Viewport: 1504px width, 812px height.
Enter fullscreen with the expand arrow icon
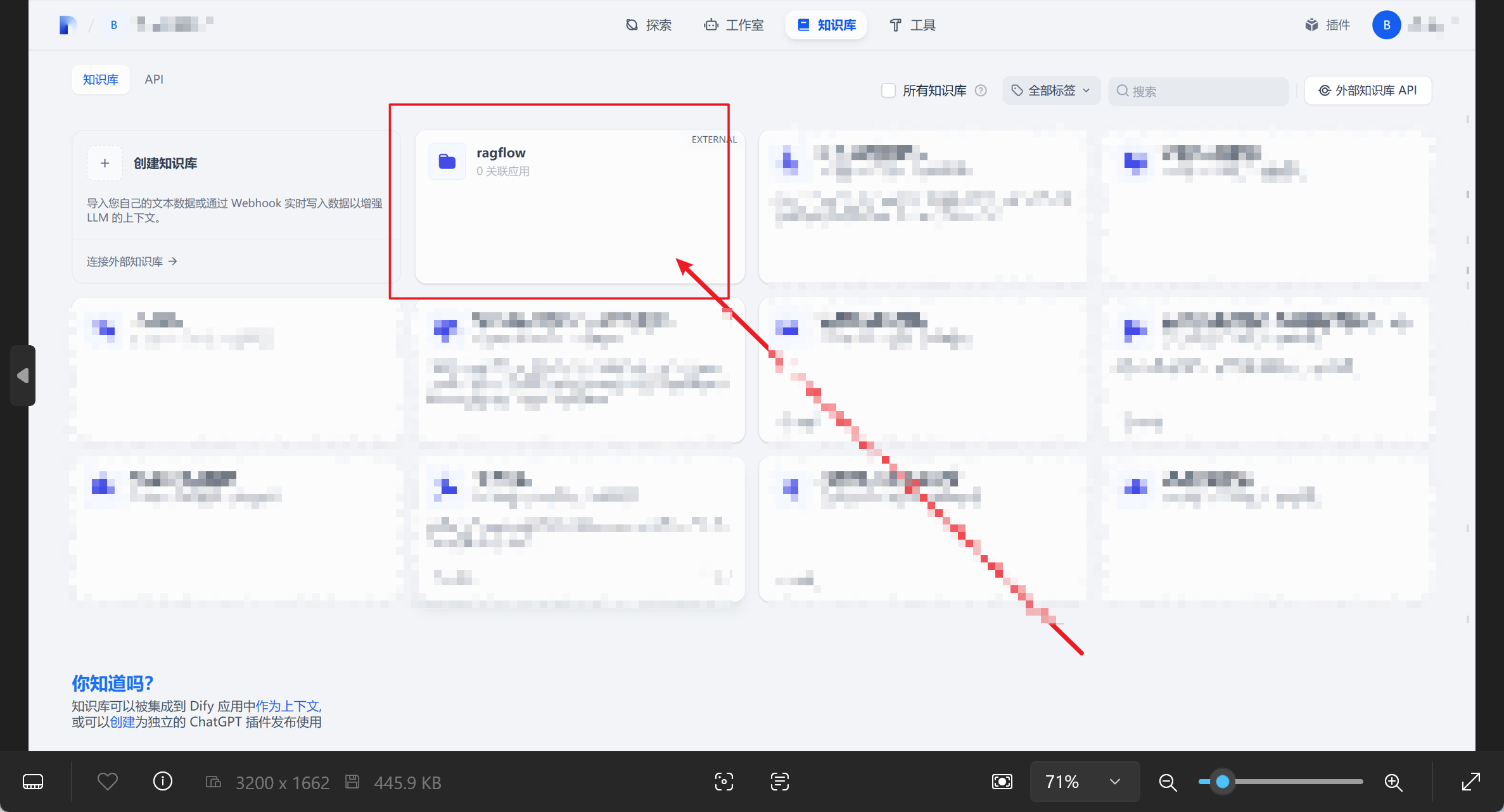point(1470,782)
